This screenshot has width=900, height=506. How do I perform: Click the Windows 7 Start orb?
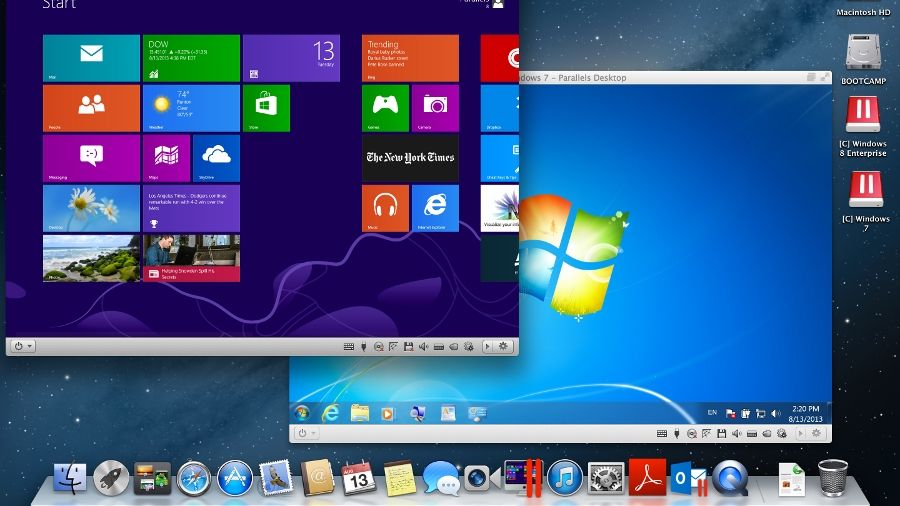click(302, 412)
